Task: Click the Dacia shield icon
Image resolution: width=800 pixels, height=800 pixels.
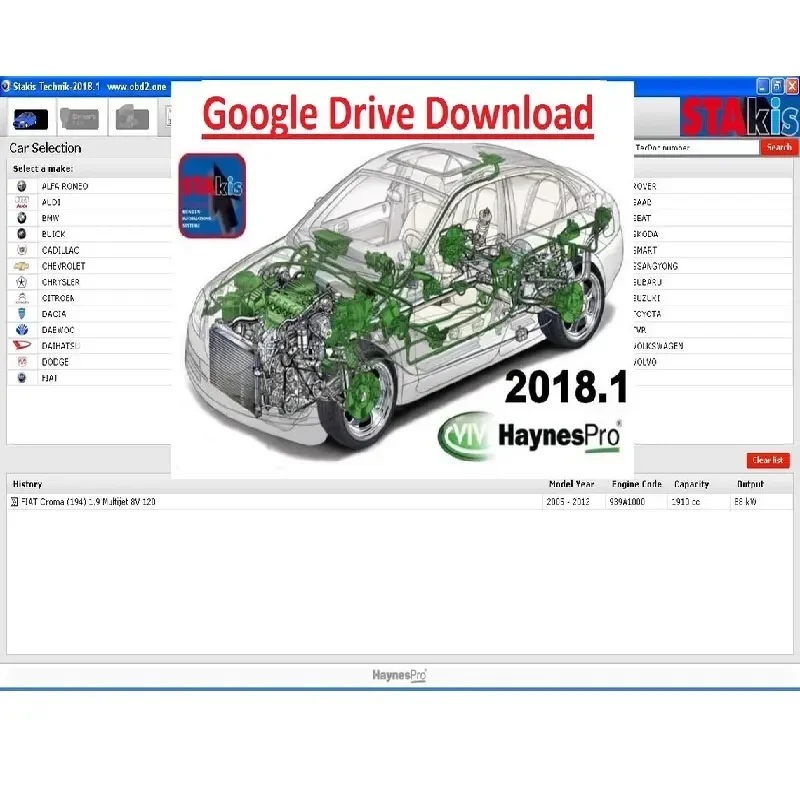Action: pyautogui.click(x=21, y=314)
